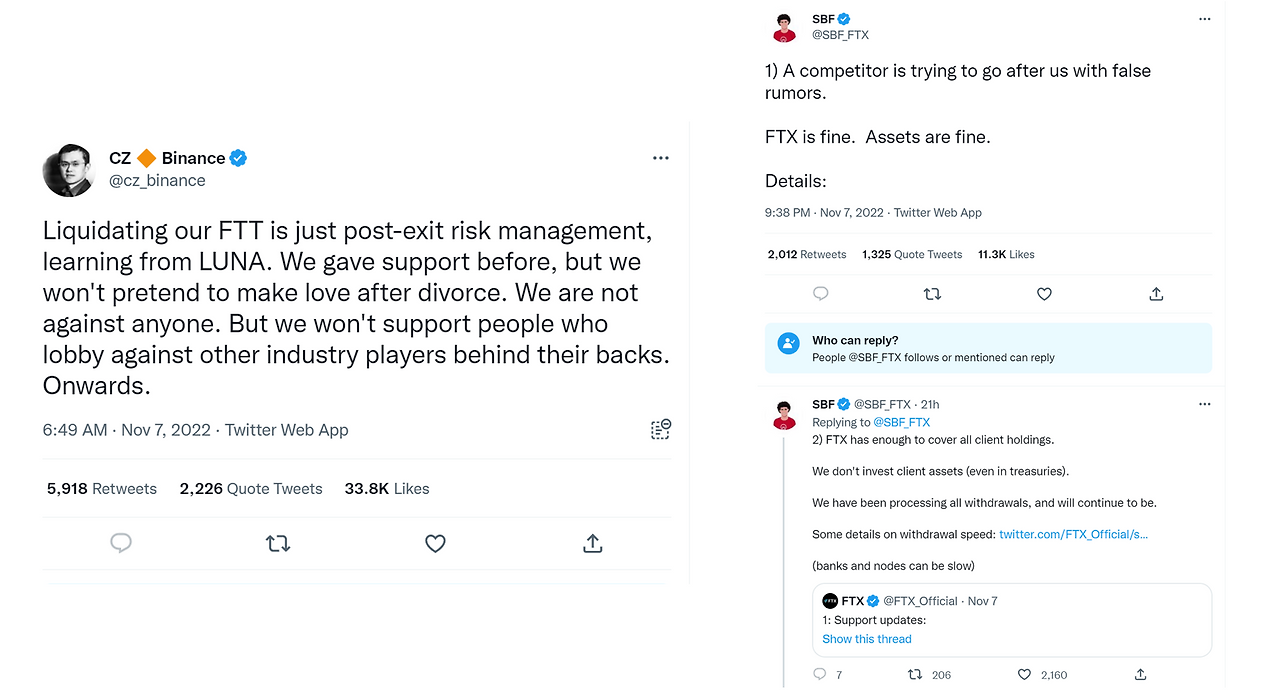View CZ Binance's profile picture
Screen dimensions: 1280x694
pyautogui.click(x=68, y=170)
